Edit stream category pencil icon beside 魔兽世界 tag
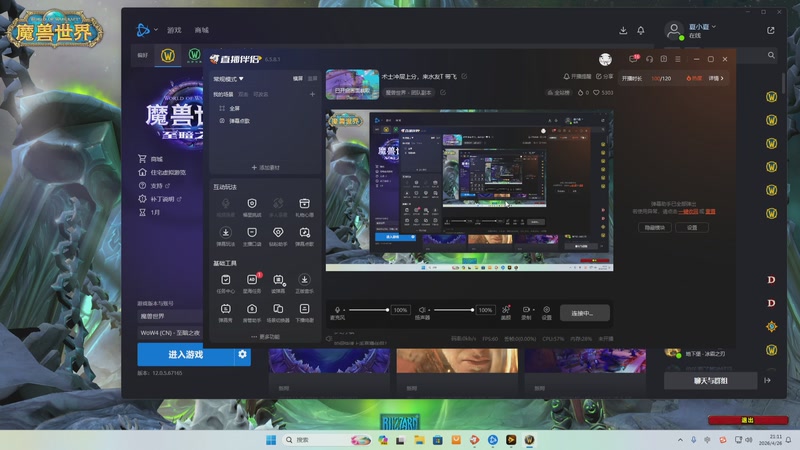The height and width of the screenshot is (450, 800). click(443, 92)
